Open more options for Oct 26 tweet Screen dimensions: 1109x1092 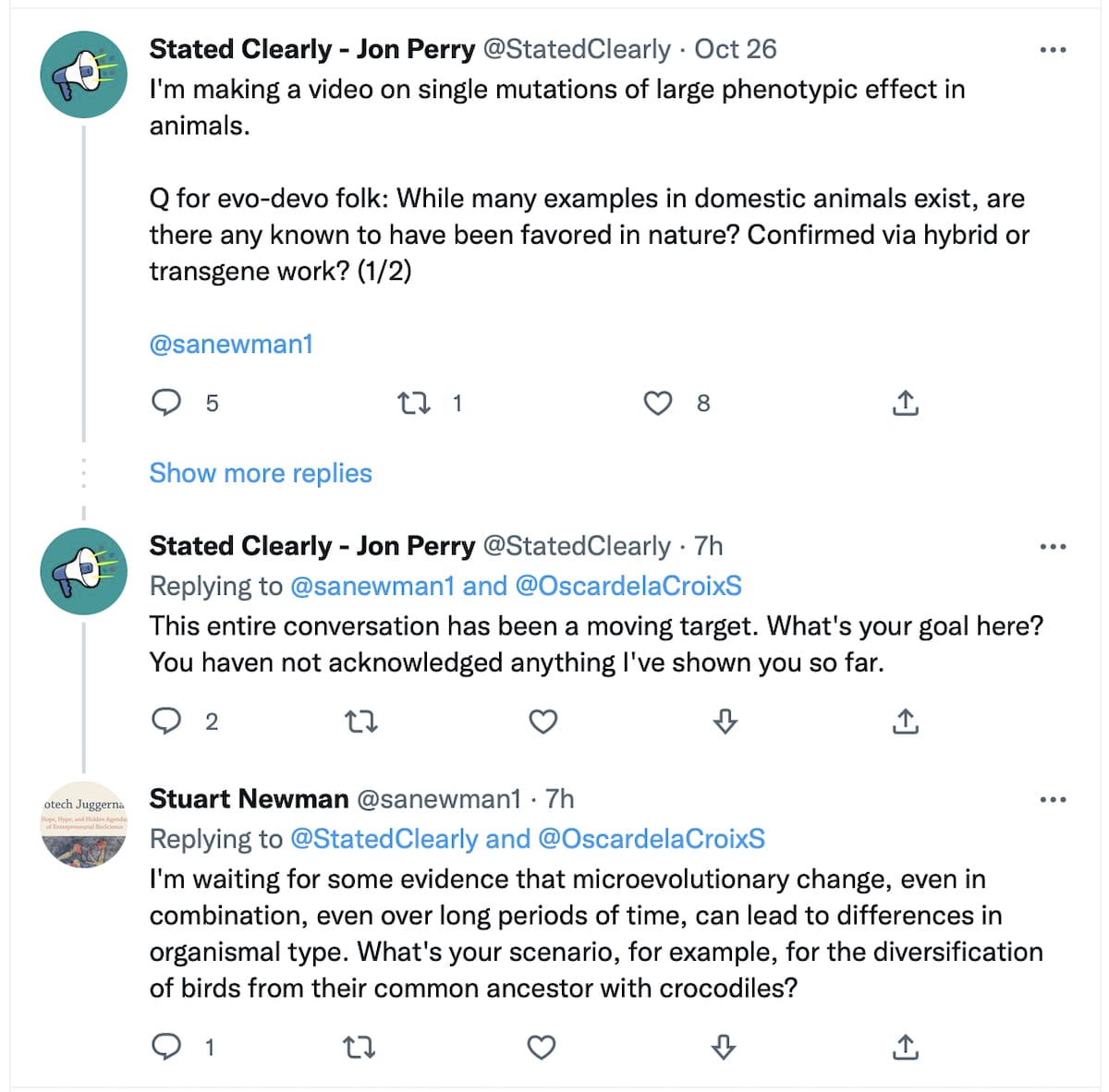[x=1053, y=50]
